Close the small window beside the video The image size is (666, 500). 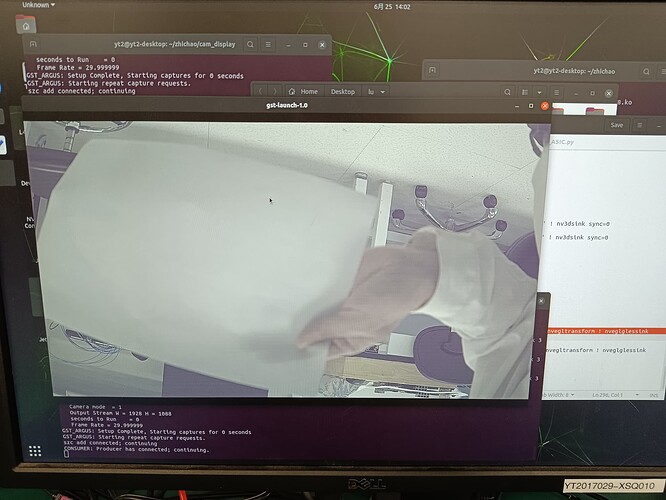point(541,301)
